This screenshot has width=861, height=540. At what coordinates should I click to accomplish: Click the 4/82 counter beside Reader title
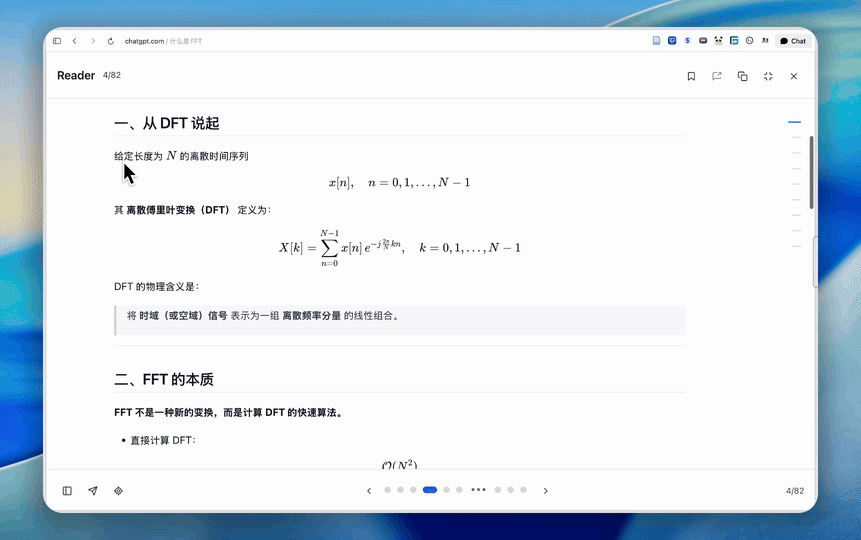coord(111,75)
